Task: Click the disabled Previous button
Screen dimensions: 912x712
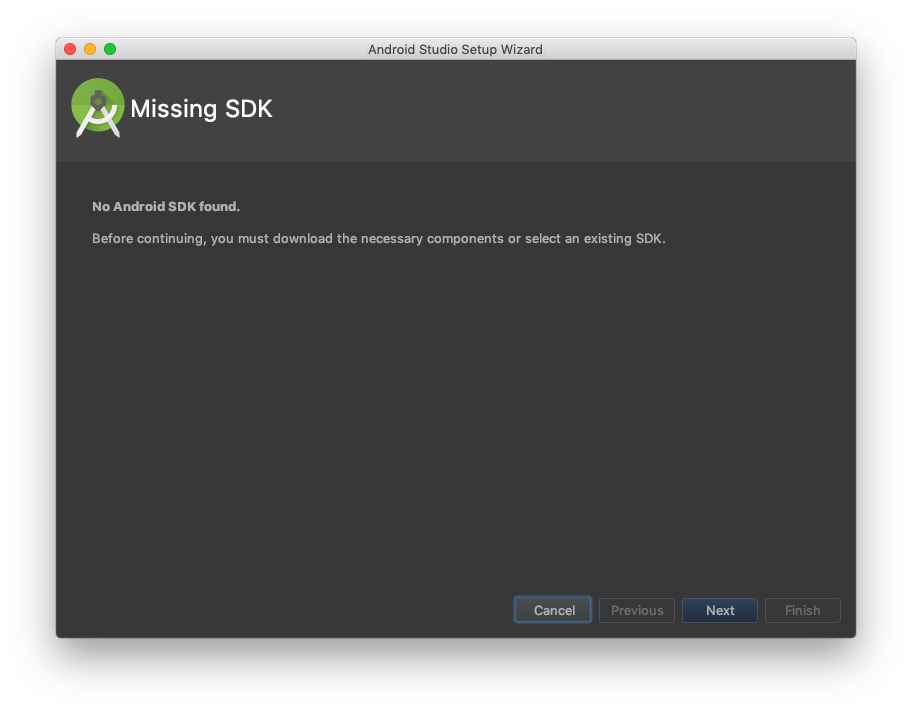Action: [637, 610]
